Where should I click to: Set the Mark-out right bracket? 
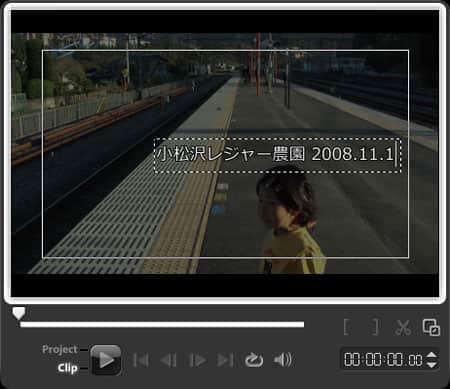pos(375,327)
